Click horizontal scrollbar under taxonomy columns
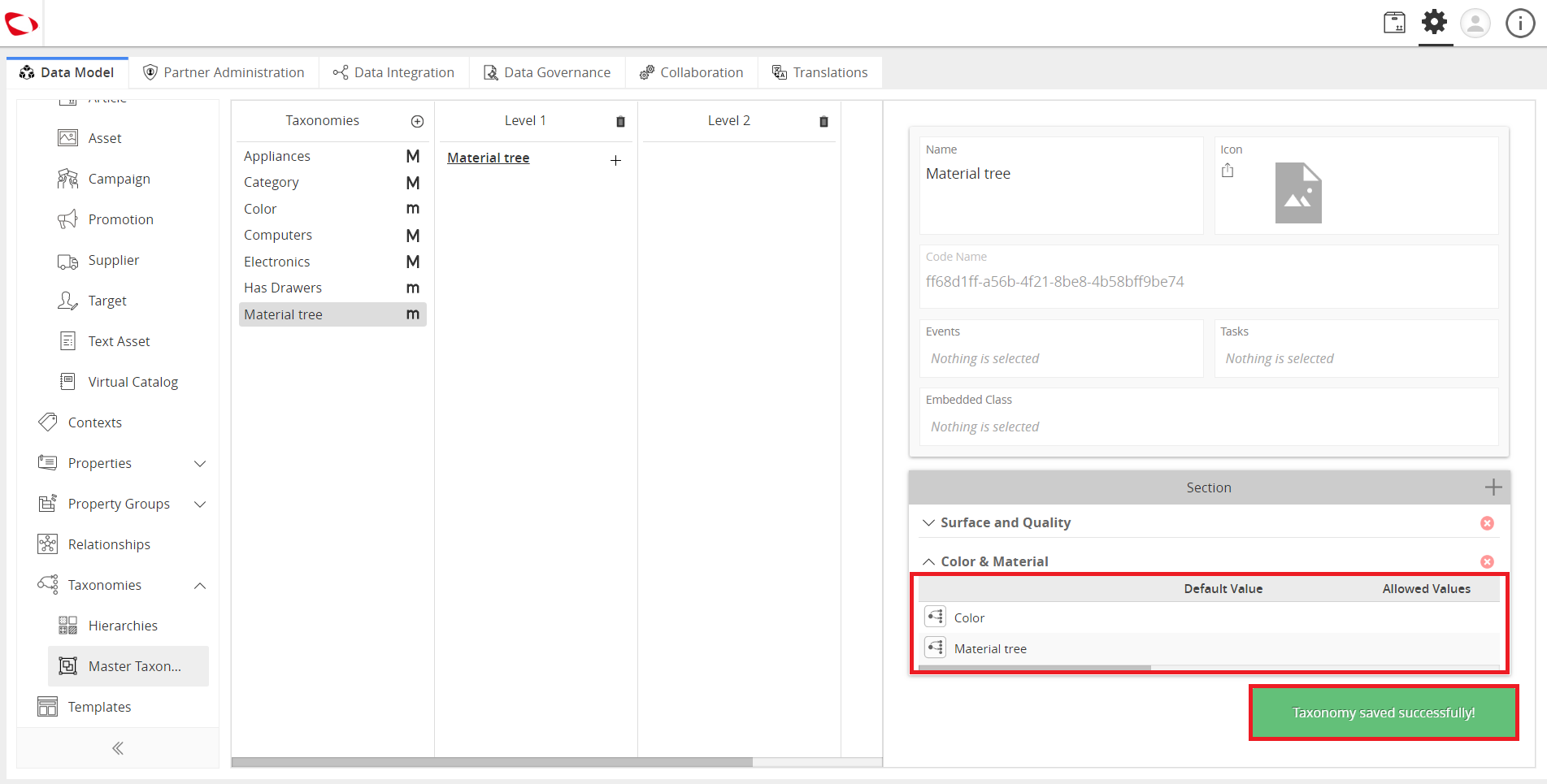 tap(492, 762)
